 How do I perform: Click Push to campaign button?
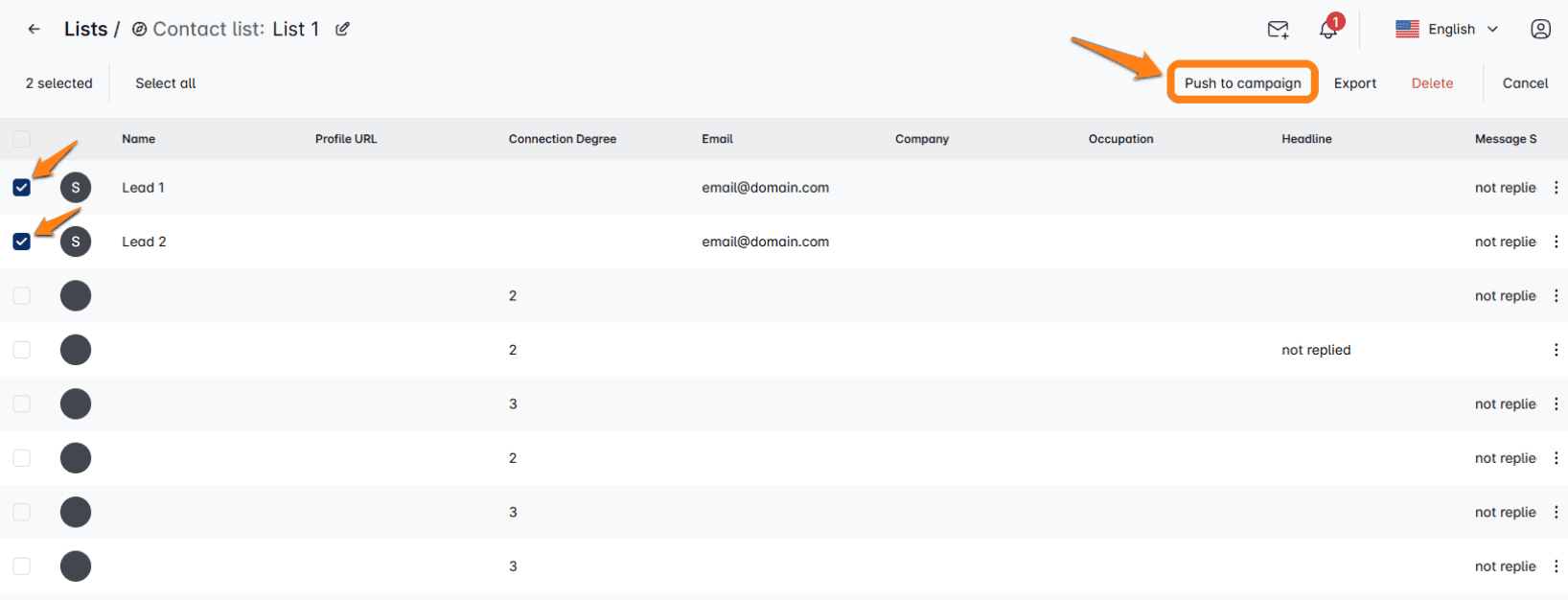[1242, 82]
